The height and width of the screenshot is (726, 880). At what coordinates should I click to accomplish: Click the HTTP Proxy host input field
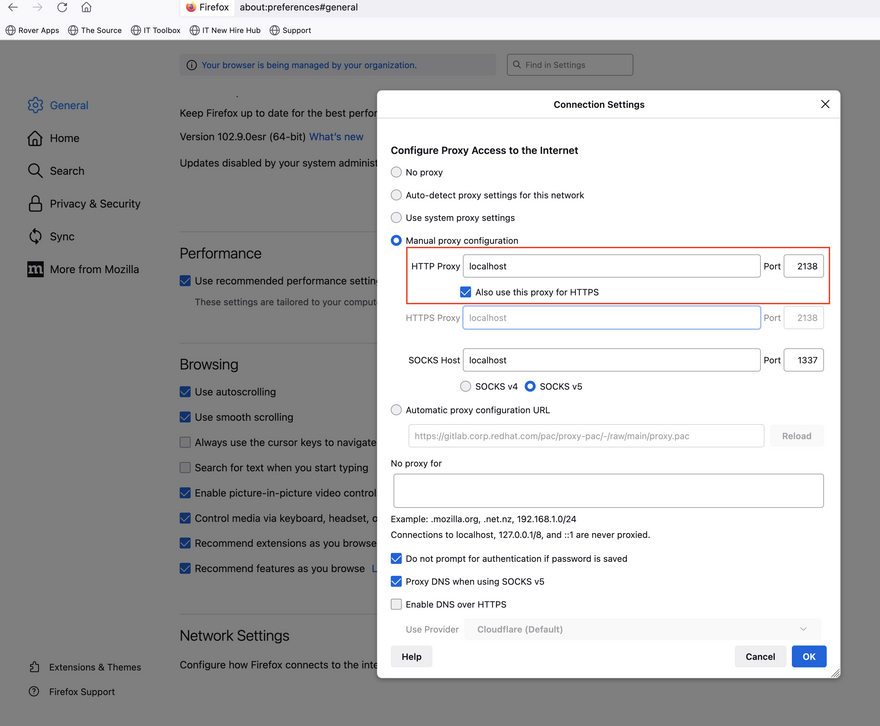click(x=611, y=266)
